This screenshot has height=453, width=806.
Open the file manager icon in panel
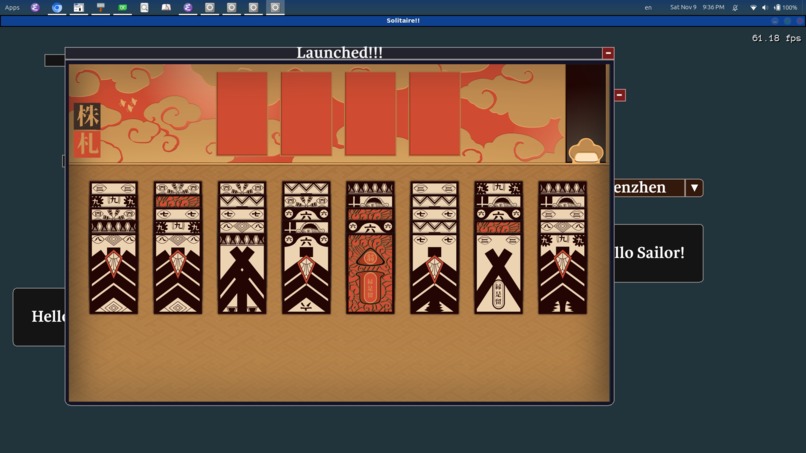point(79,7)
